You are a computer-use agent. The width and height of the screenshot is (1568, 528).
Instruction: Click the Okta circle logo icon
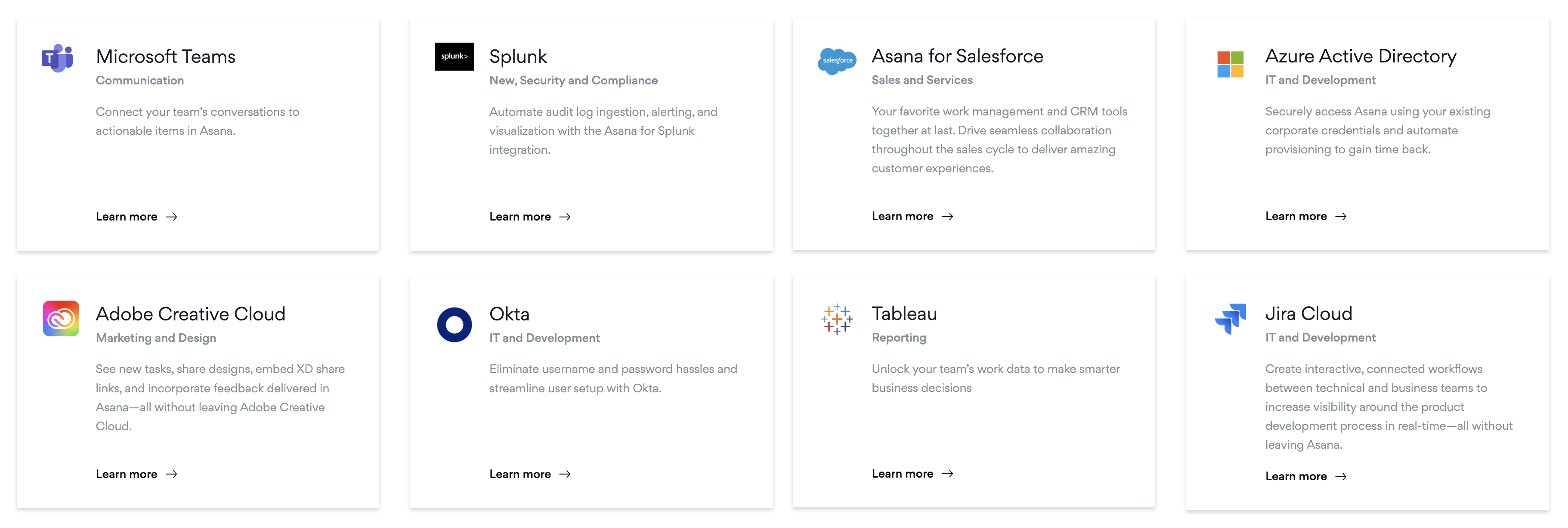pyautogui.click(x=454, y=325)
